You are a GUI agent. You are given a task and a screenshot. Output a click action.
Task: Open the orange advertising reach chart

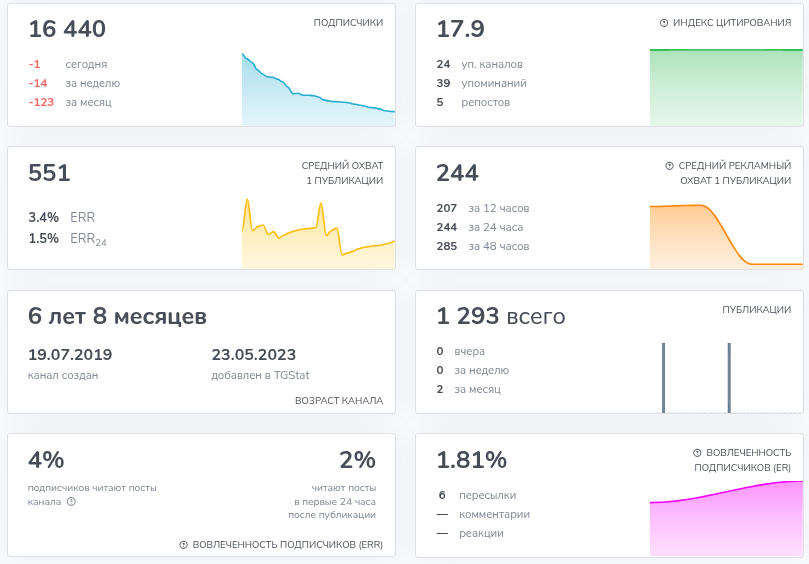tap(726, 236)
